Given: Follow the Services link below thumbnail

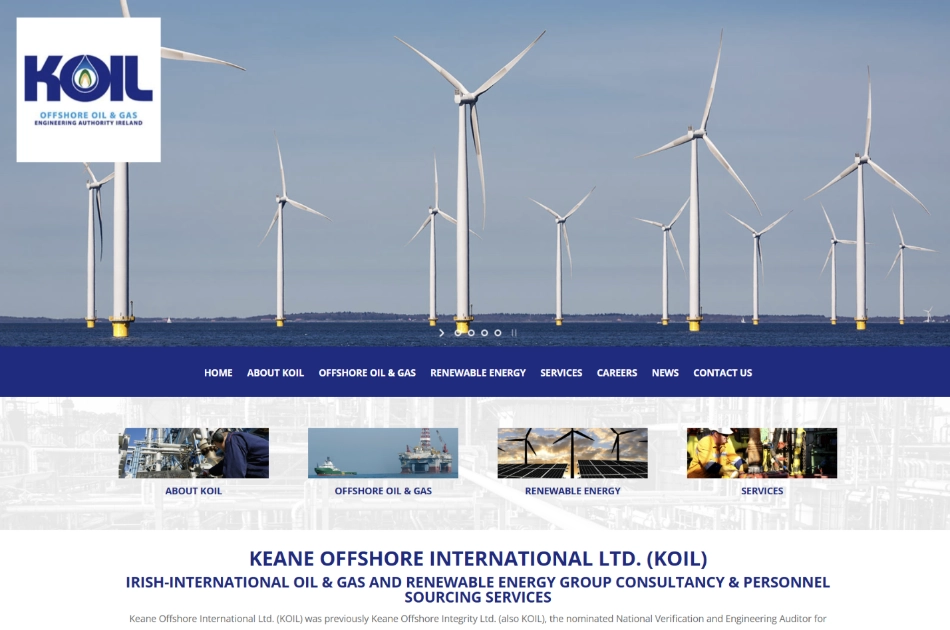Looking at the screenshot, I should pyautogui.click(x=762, y=491).
